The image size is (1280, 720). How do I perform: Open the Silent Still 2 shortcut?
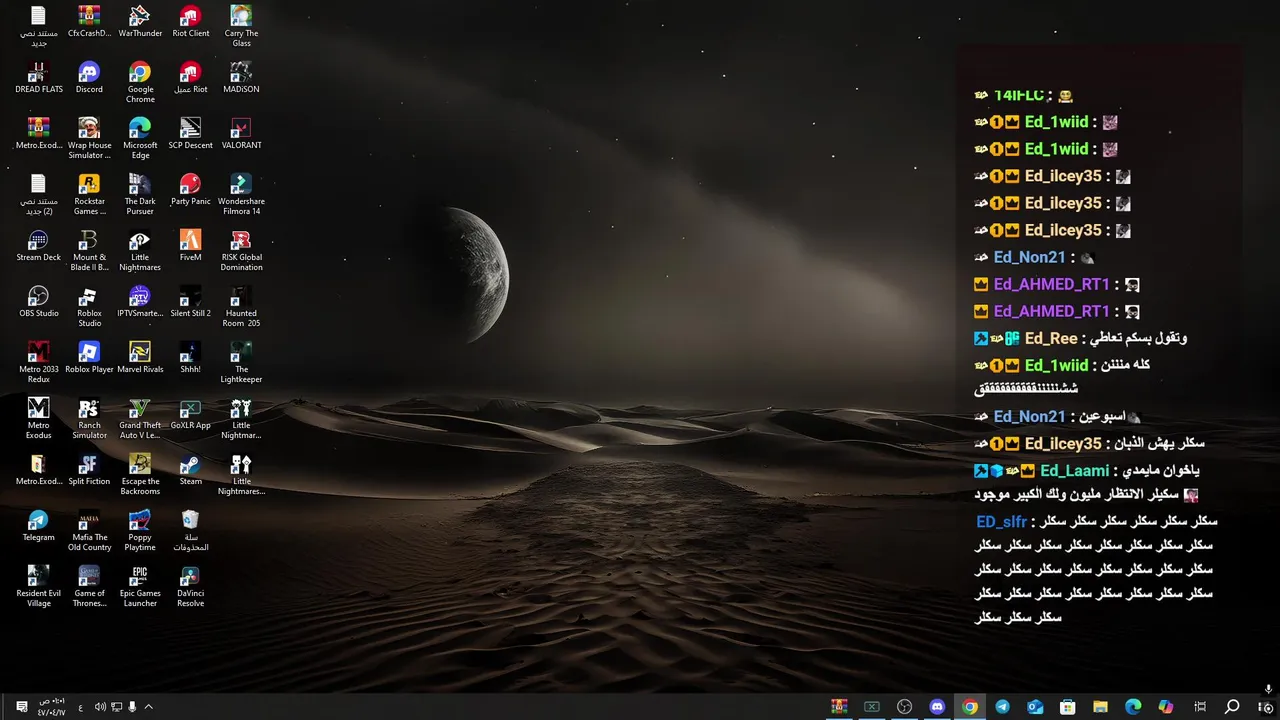(x=190, y=302)
